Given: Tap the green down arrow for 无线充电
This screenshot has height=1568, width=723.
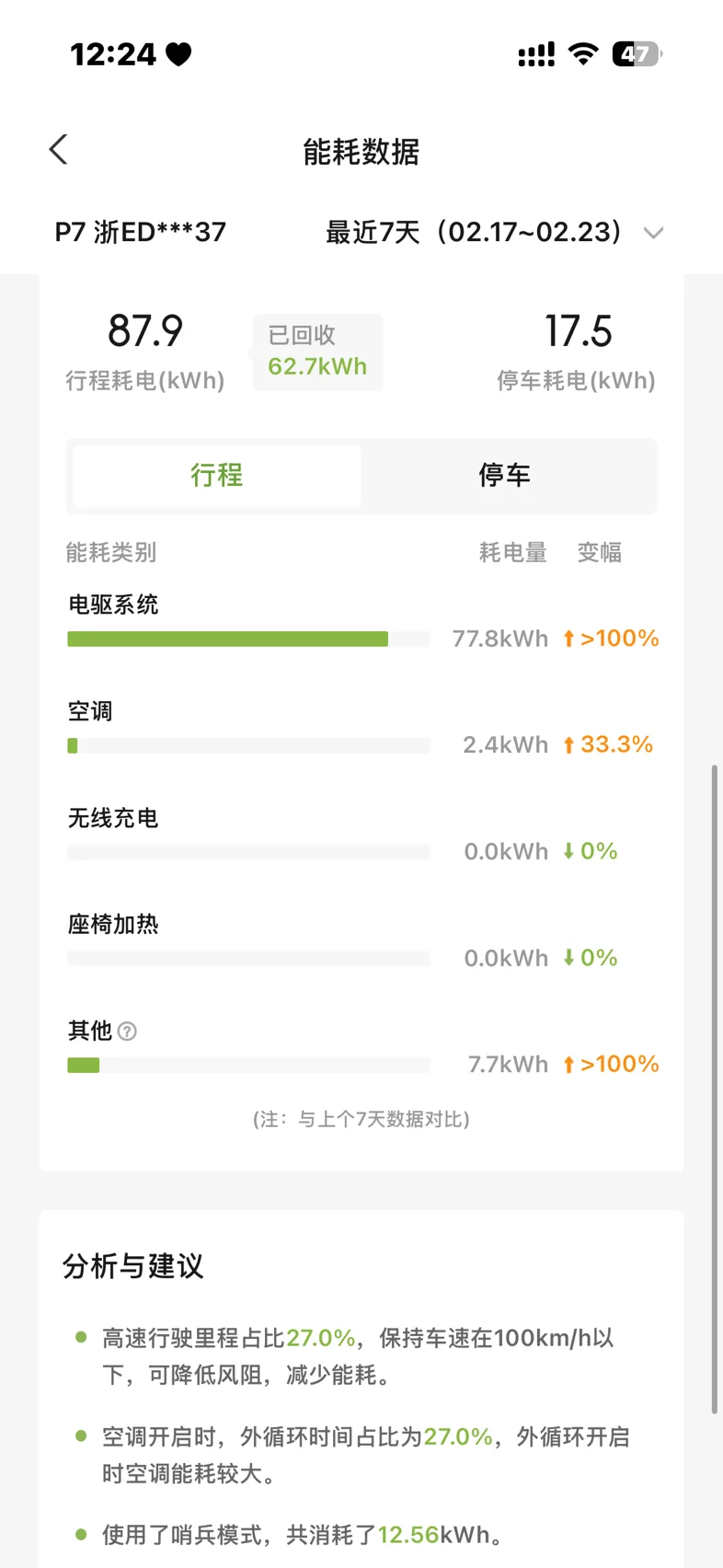Looking at the screenshot, I should coord(568,851).
